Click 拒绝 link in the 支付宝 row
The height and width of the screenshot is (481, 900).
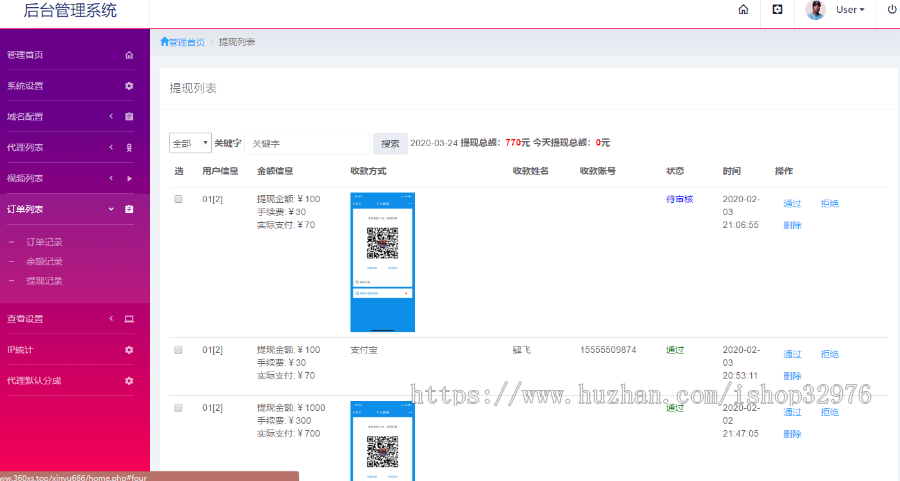click(x=829, y=354)
